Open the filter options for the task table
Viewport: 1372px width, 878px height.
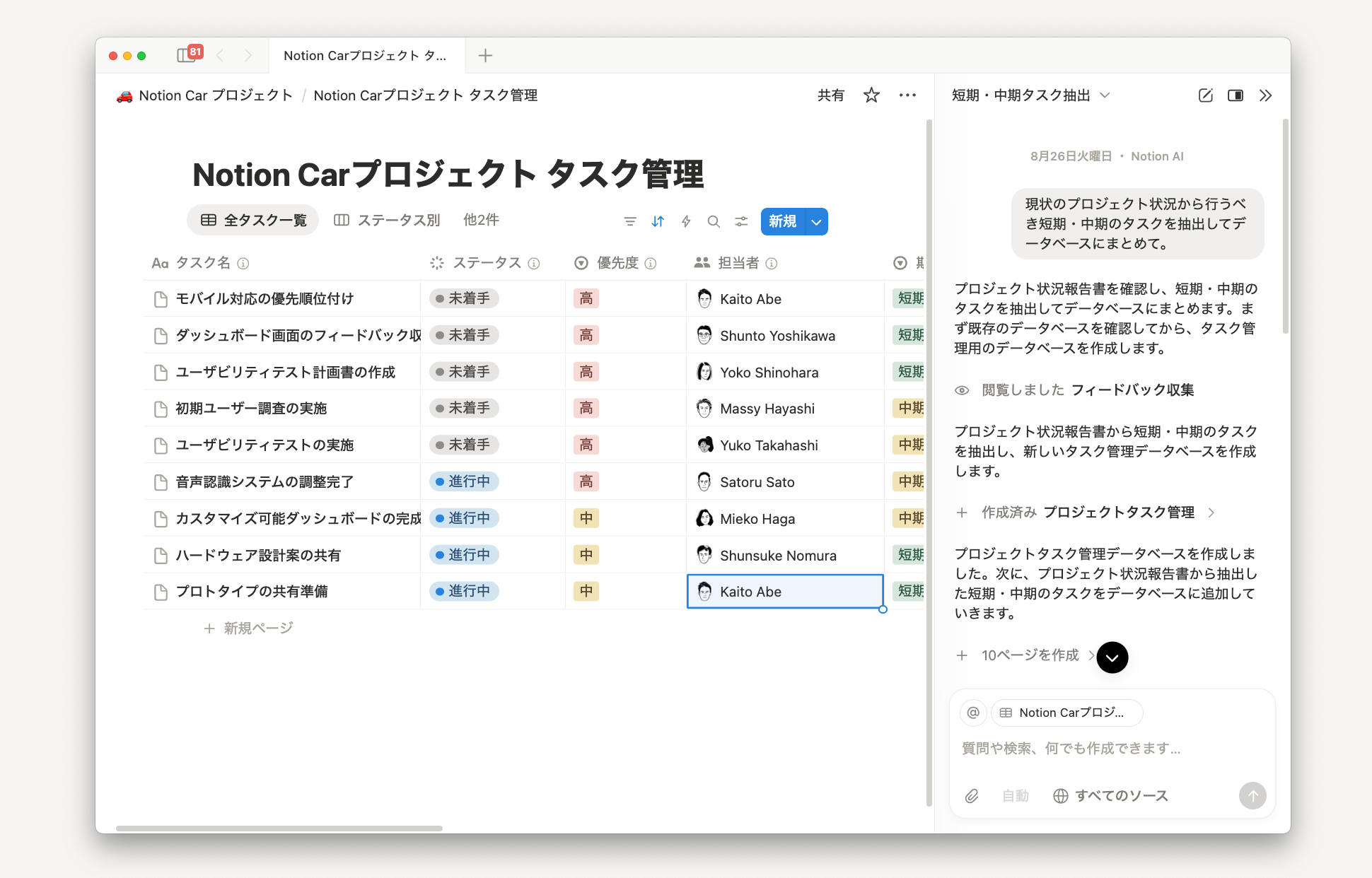point(629,221)
